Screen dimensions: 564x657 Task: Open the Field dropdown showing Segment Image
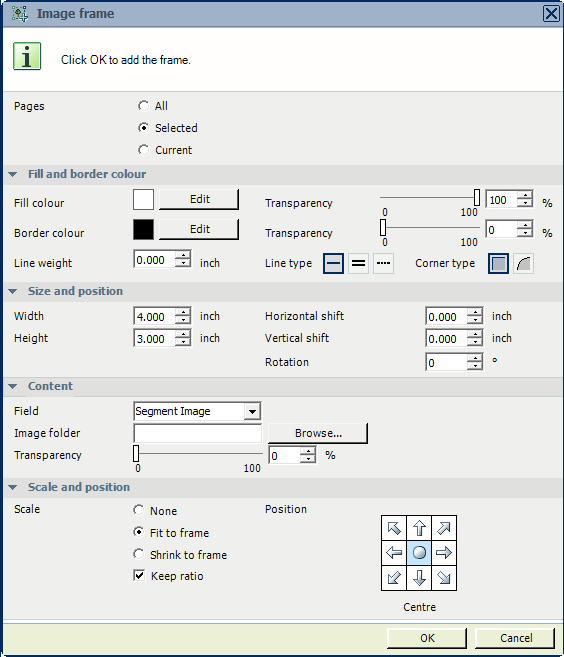(197, 411)
